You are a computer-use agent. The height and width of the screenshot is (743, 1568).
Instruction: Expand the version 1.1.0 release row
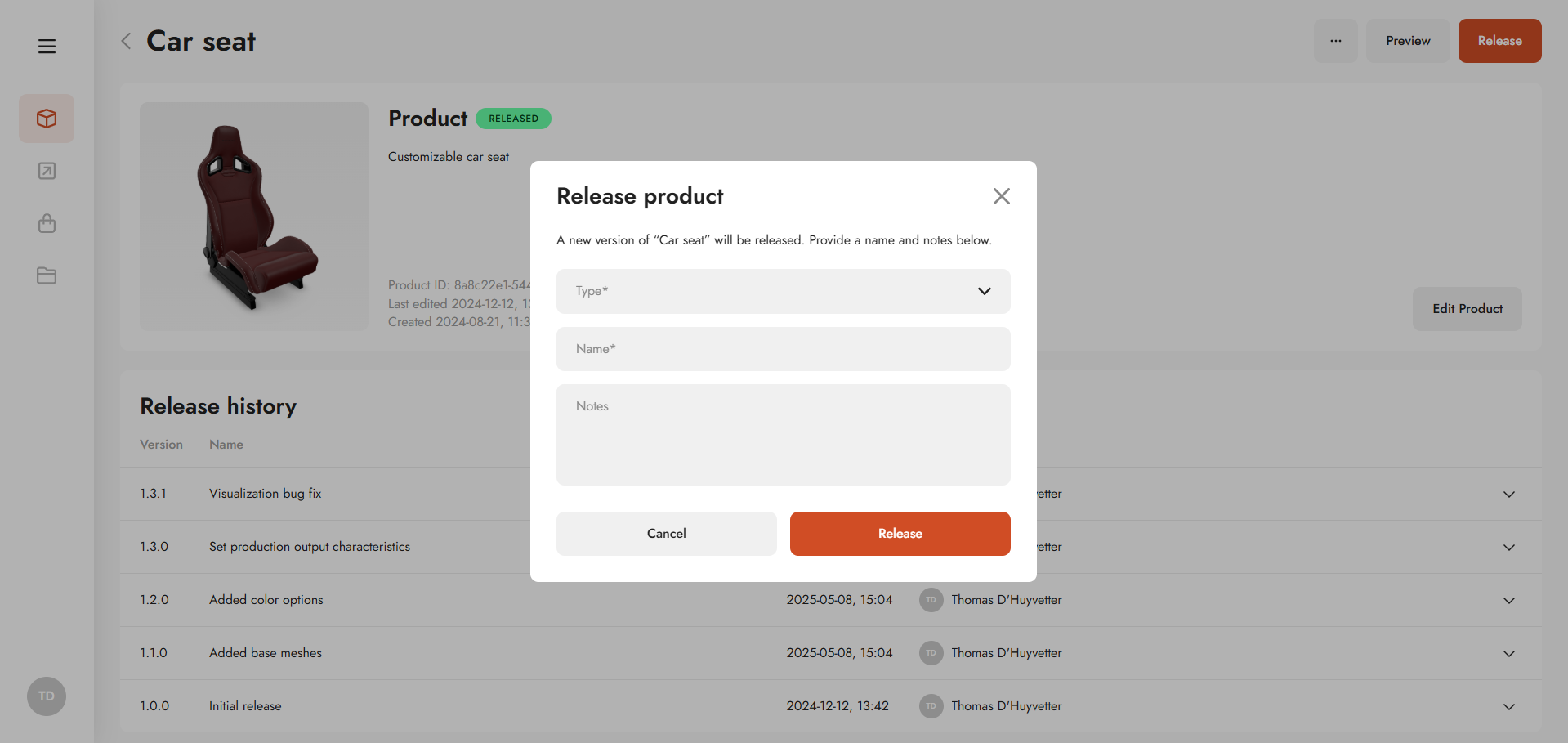(x=1508, y=654)
